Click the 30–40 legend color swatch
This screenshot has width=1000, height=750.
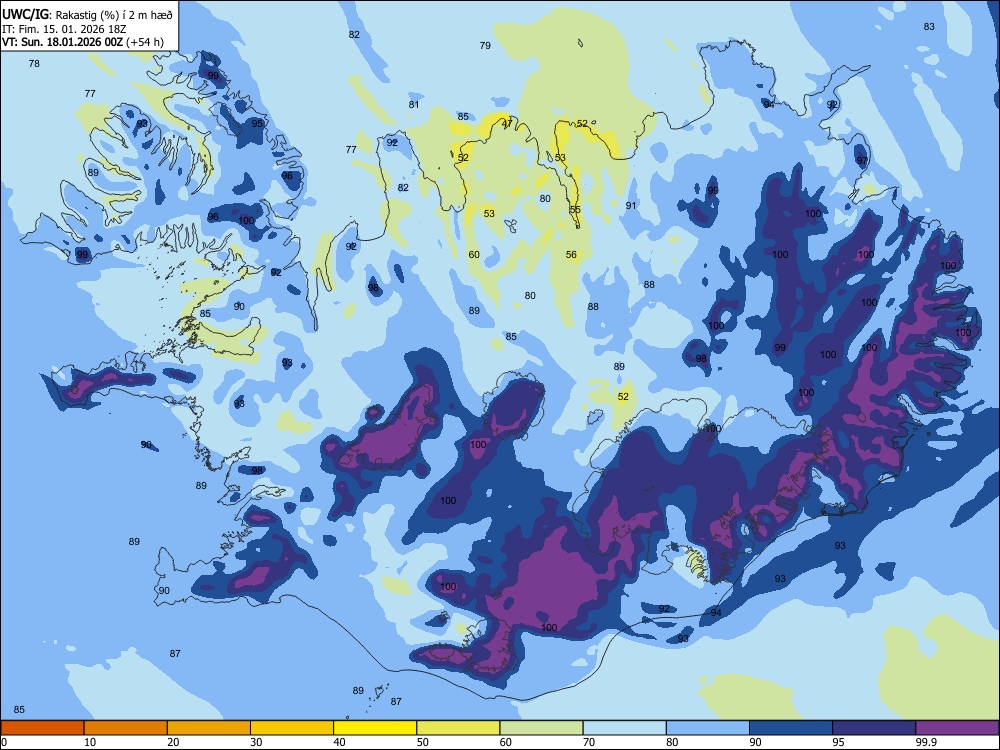coord(292,728)
